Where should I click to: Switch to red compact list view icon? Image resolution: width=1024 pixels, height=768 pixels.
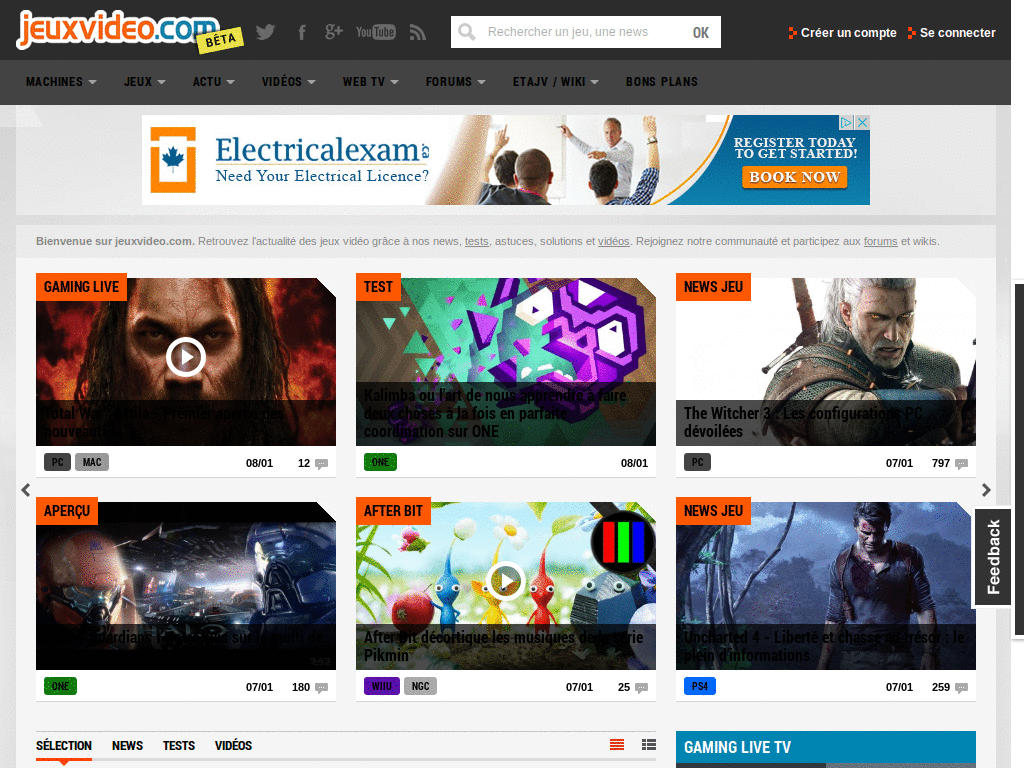click(x=617, y=744)
